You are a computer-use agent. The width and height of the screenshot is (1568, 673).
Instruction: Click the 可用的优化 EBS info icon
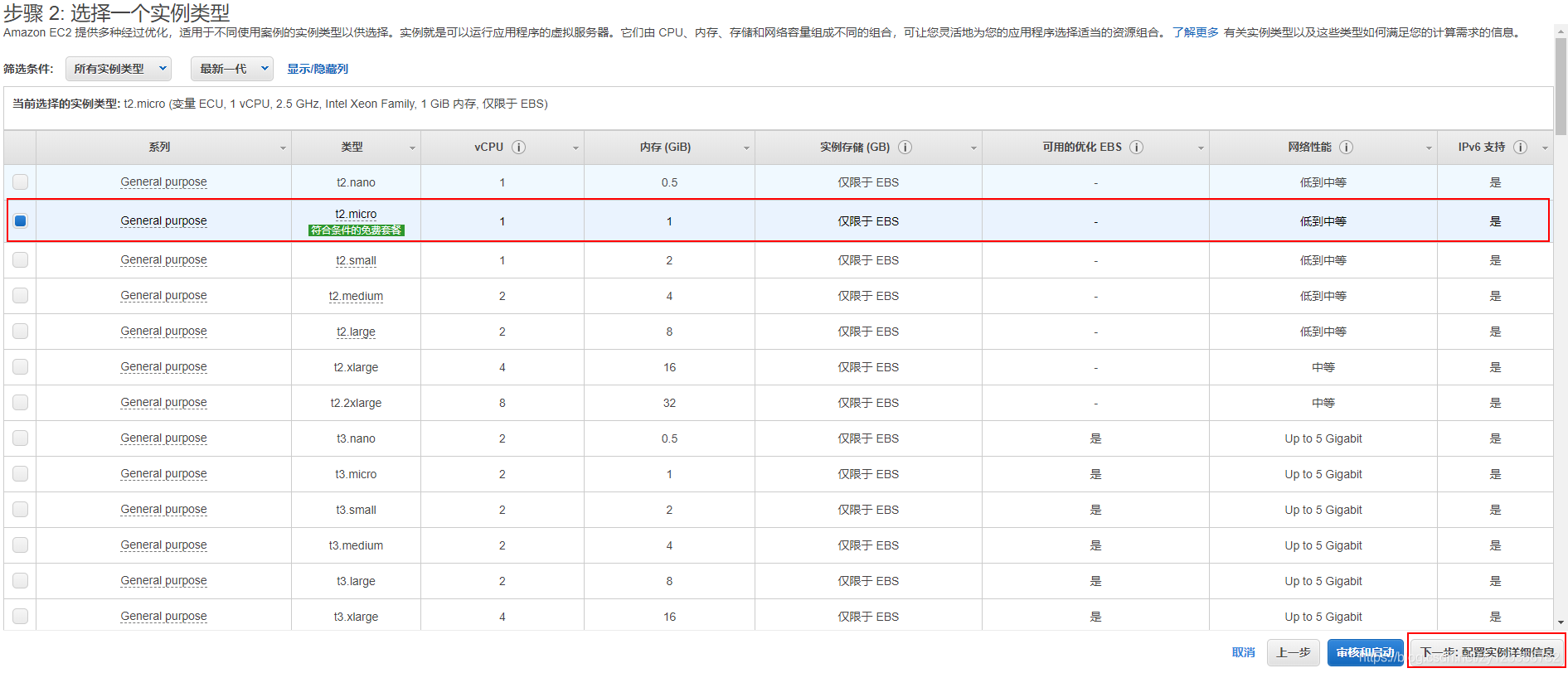coord(1137,147)
